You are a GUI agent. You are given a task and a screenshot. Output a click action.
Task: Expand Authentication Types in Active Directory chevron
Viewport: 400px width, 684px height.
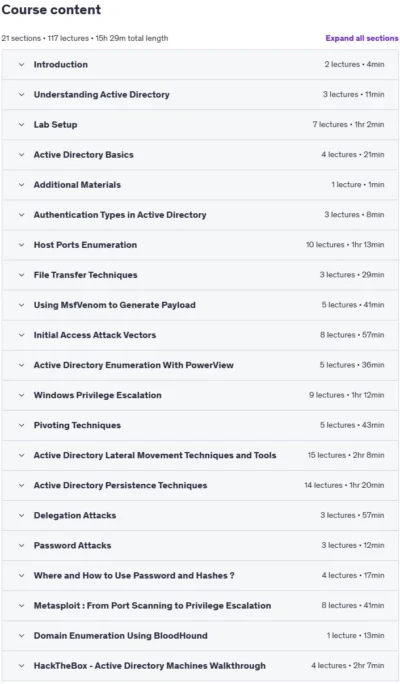coord(21,215)
